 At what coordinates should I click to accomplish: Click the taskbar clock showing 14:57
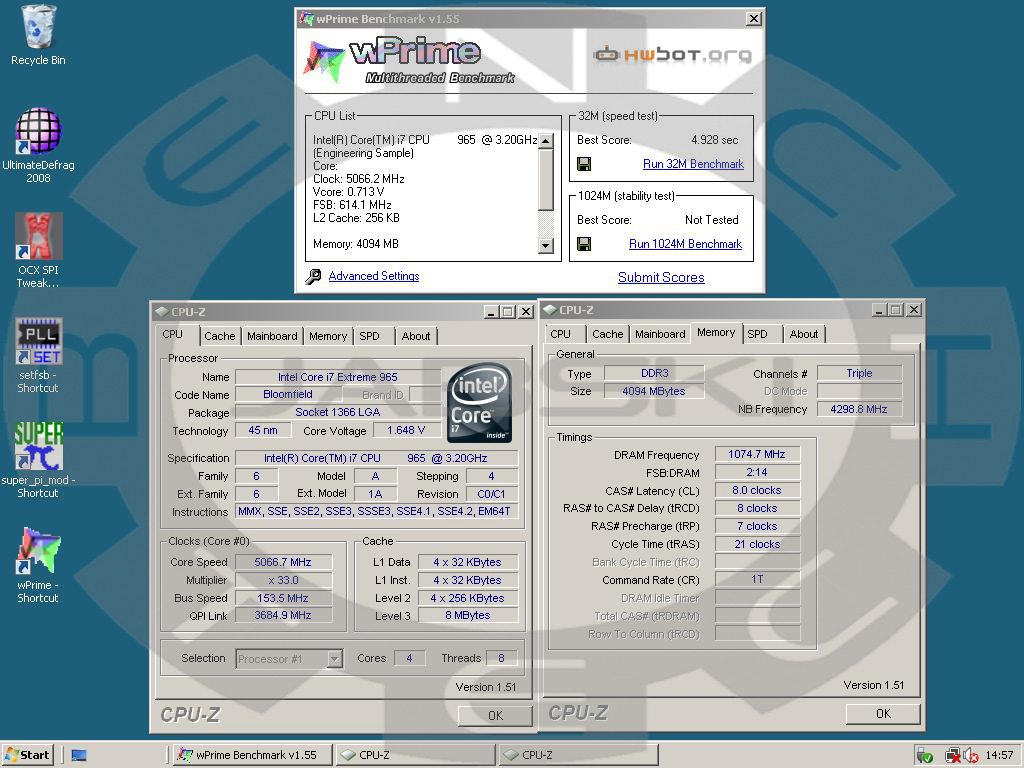[999, 755]
